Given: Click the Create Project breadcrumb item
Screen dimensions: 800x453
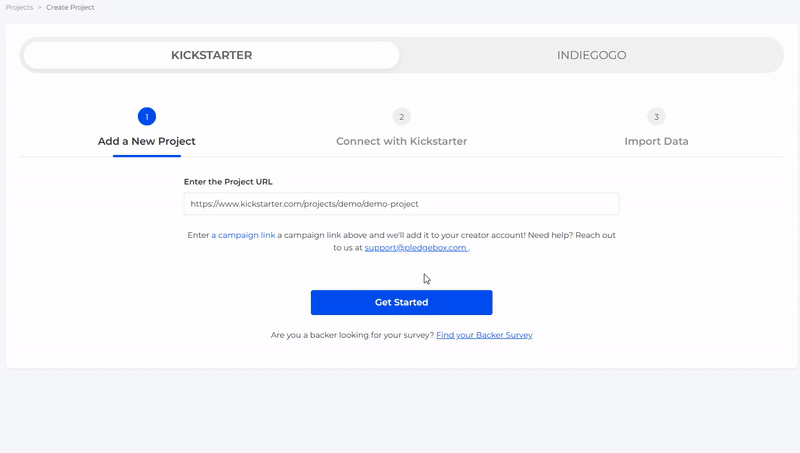Looking at the screenshot, I should click(70, 7).
